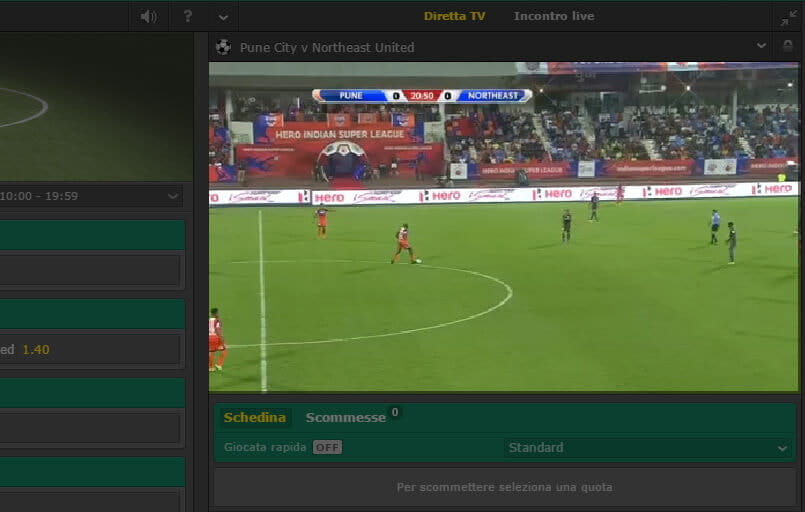Toggle Giocata rapida OFF switch

[327, 447]
